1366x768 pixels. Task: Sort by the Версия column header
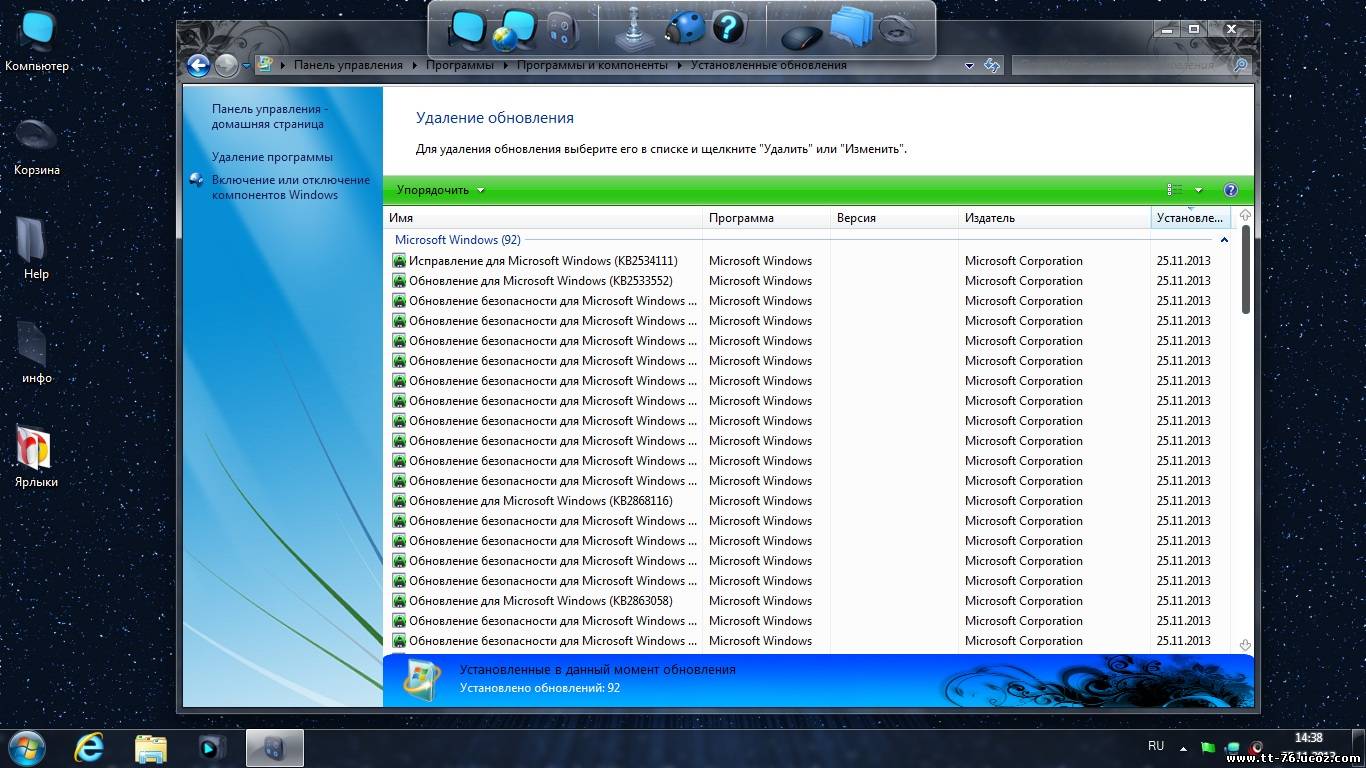coord(894,218)
